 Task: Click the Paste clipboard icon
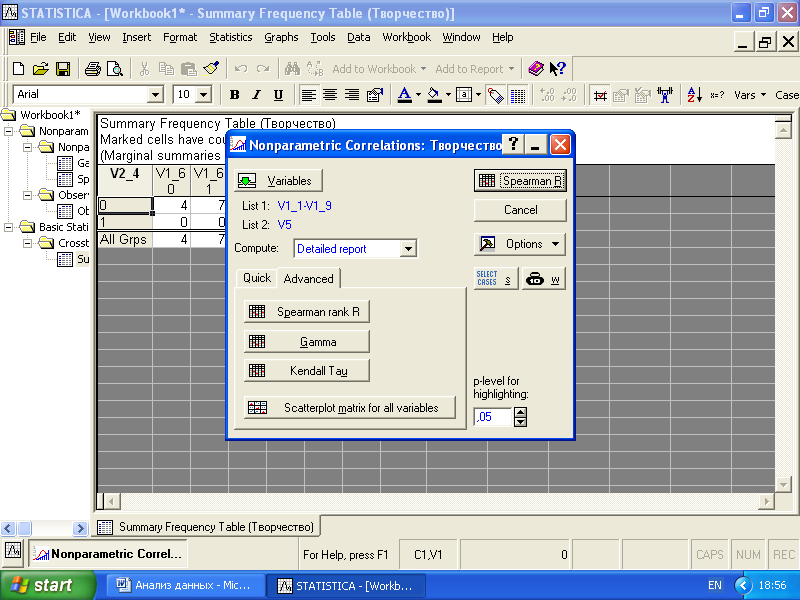[189, 69]
